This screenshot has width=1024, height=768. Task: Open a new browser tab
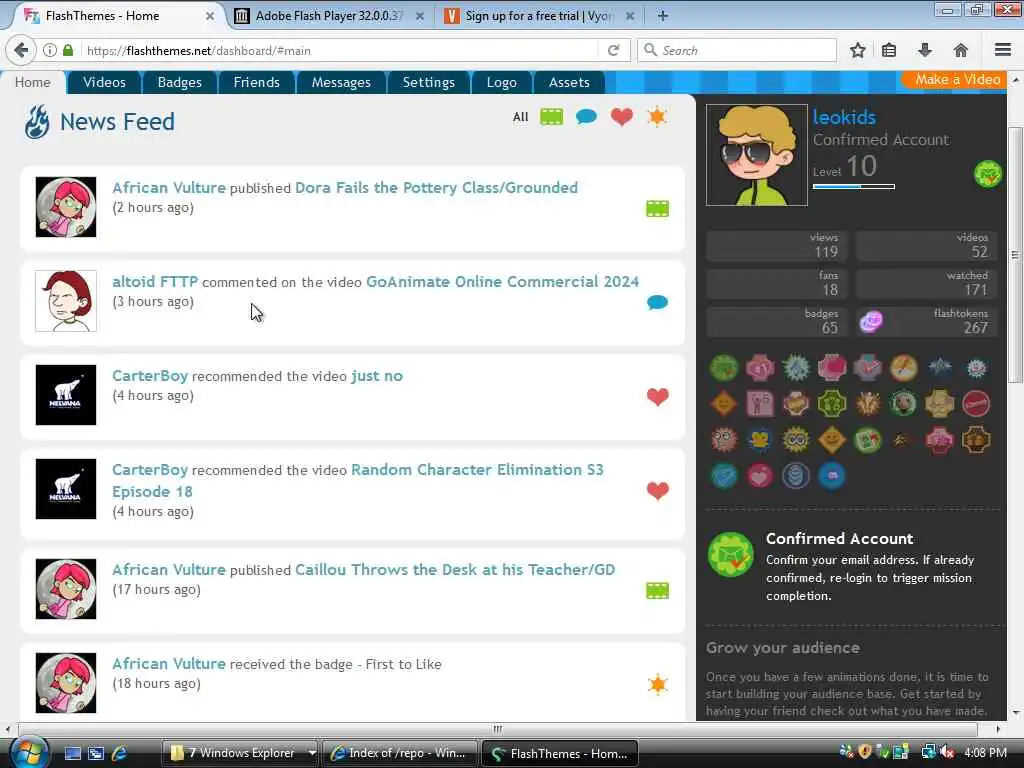662,16
